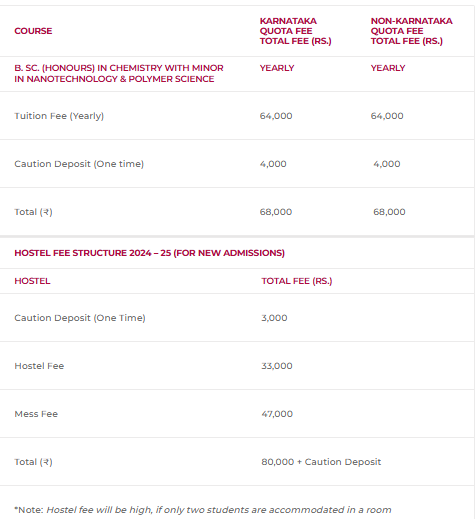Select Karnataka tuition fee value 64,000
Image resolution: width=476 pixels, height=519 pixels.
click(x=276, y=116)
